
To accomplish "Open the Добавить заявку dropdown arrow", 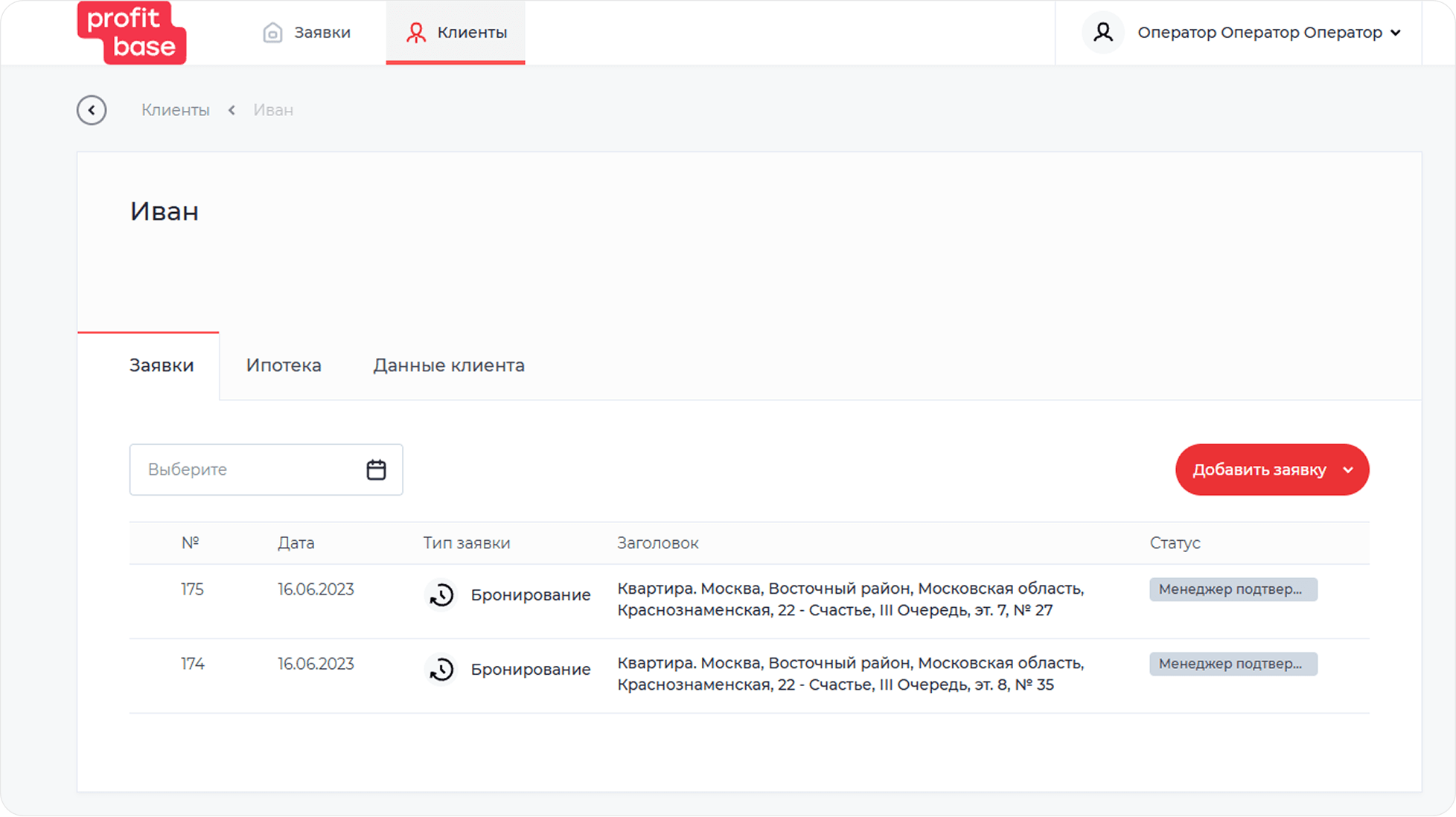I will click(x=1348, y=470).
